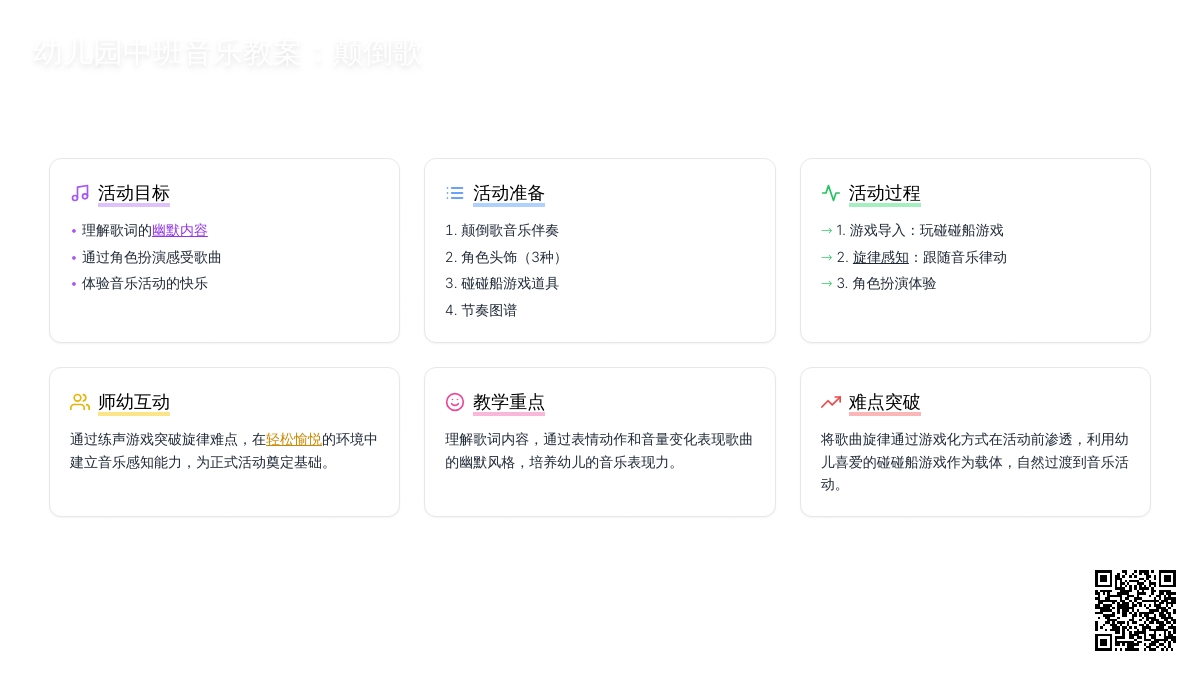
Task: Click list item 1. 颠倒歌音乐伴奏
Action: 502,230
